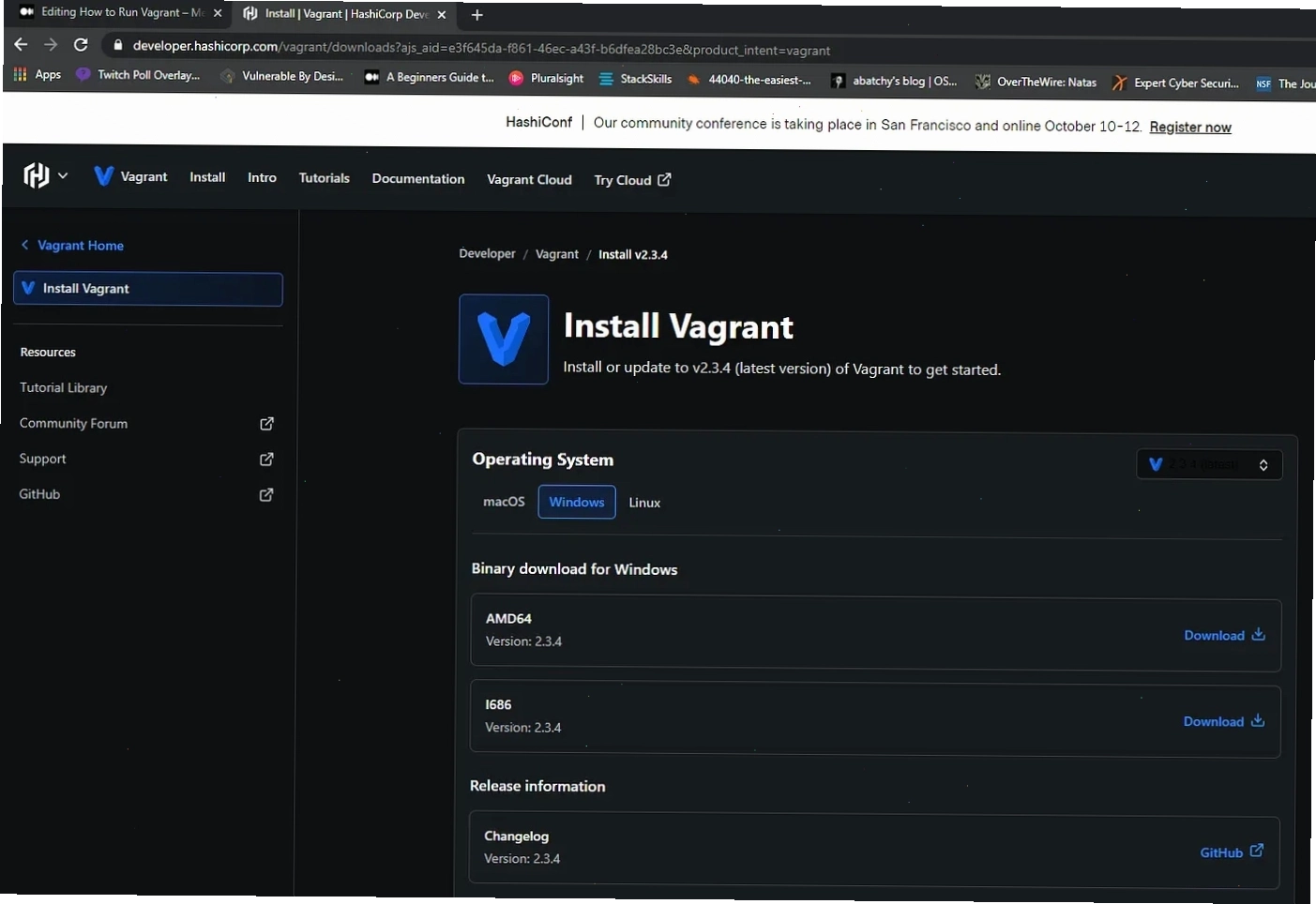Select the Linux operating system option

coord(644,503)
